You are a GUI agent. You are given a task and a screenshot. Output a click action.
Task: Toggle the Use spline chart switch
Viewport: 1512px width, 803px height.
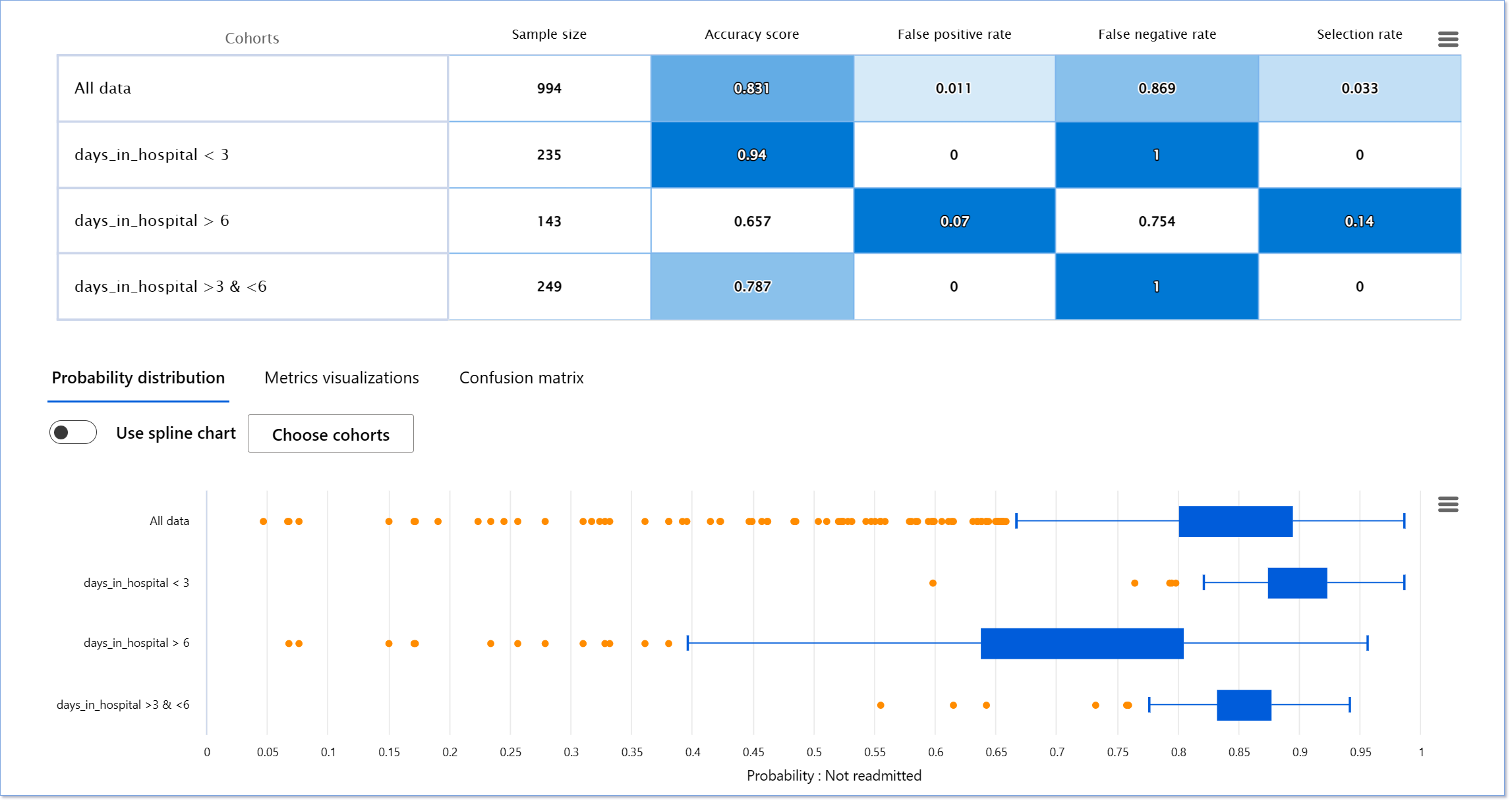73,433
